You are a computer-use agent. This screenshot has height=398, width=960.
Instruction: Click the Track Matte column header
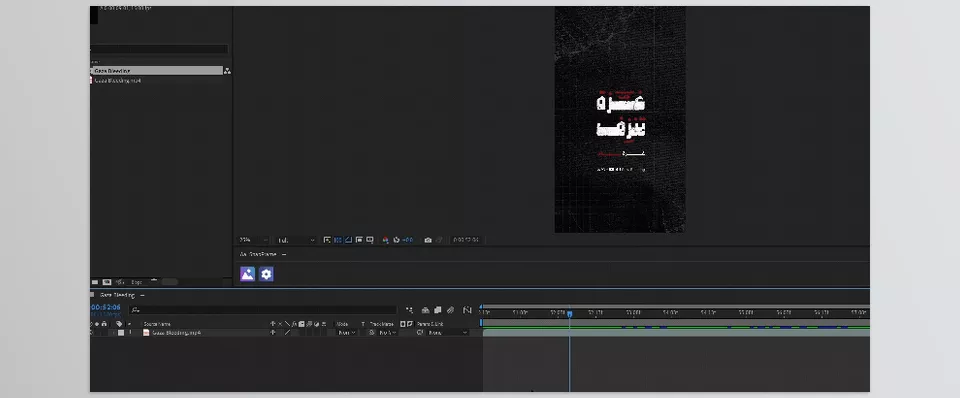[x=381, y=324]
